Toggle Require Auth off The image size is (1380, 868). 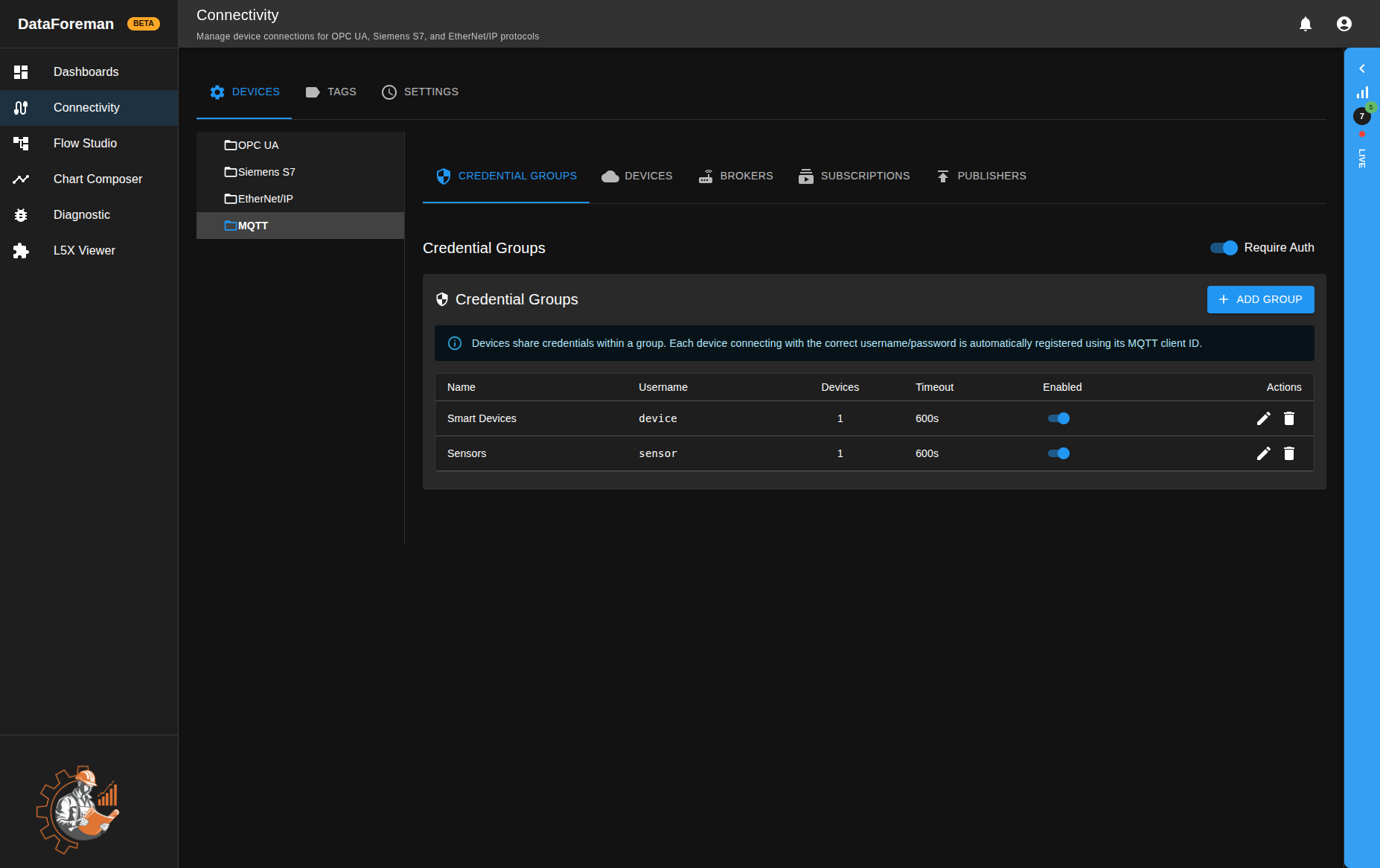pos(1223,247)
